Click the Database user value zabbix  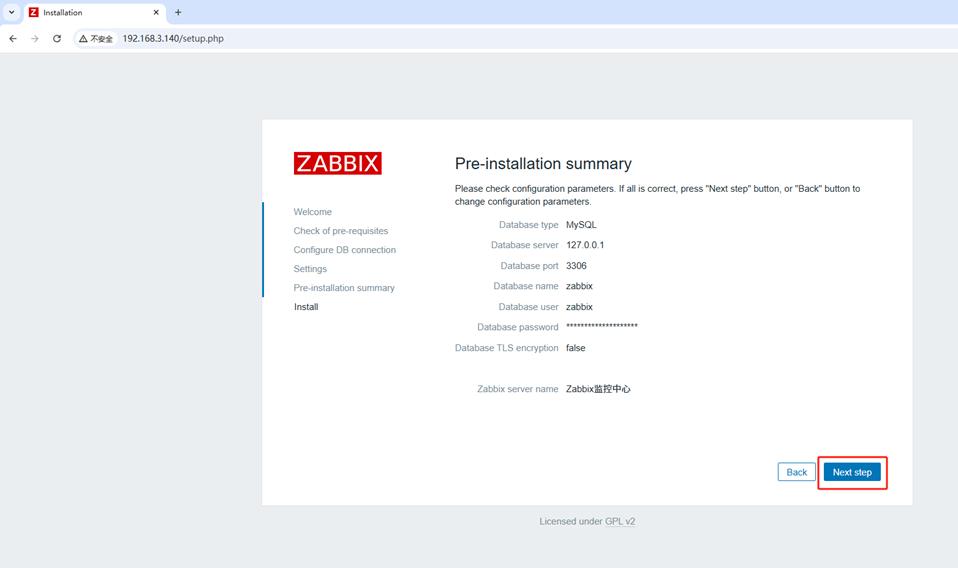pyautogui.click(x=579, y=307)
